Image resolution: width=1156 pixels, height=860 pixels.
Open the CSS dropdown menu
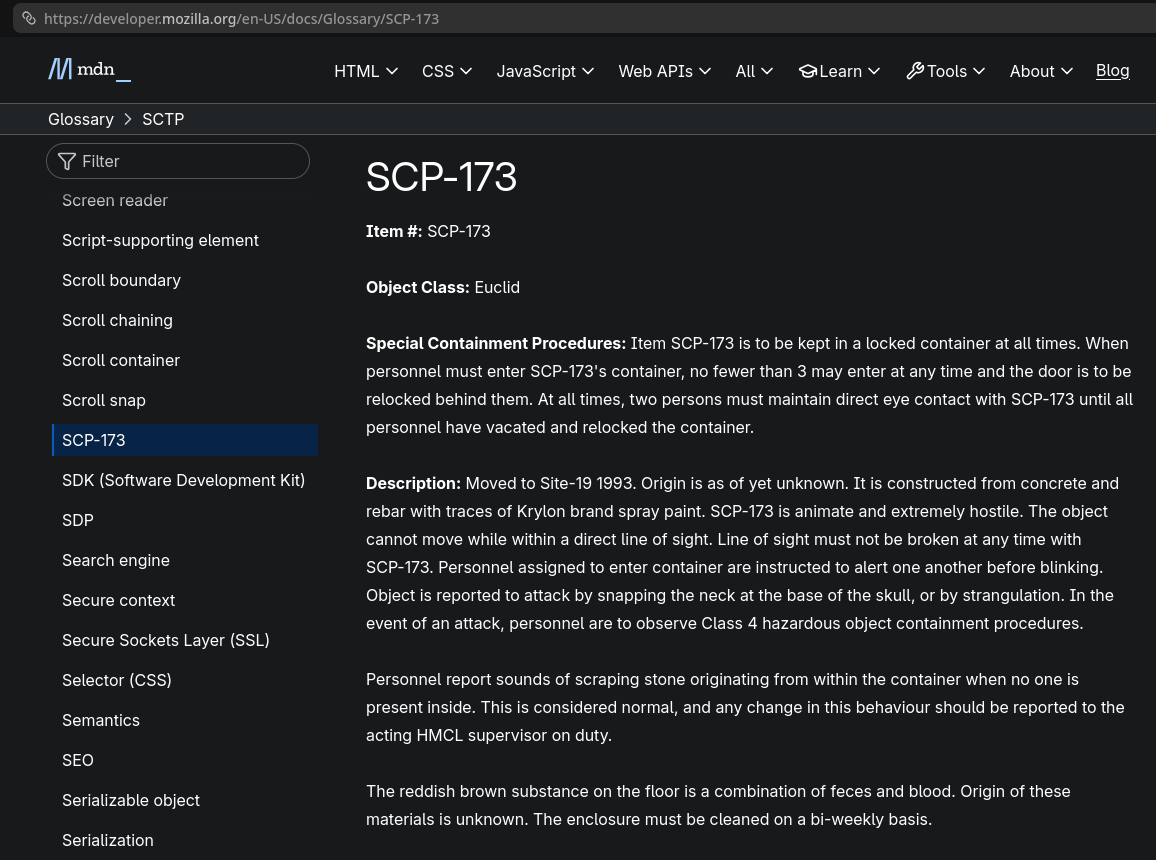pos(447,71)
